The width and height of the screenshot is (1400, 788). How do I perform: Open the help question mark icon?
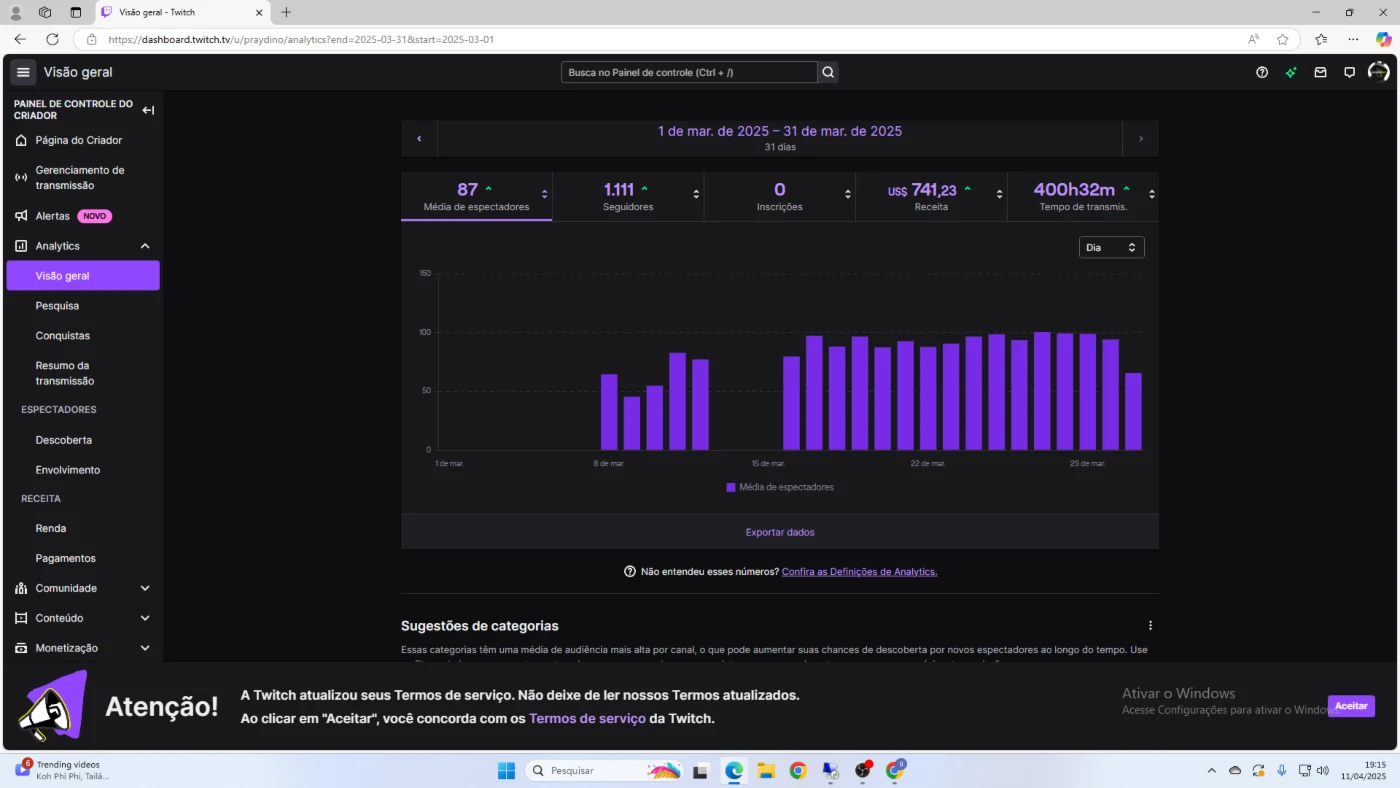click(x=1262, y=72)
